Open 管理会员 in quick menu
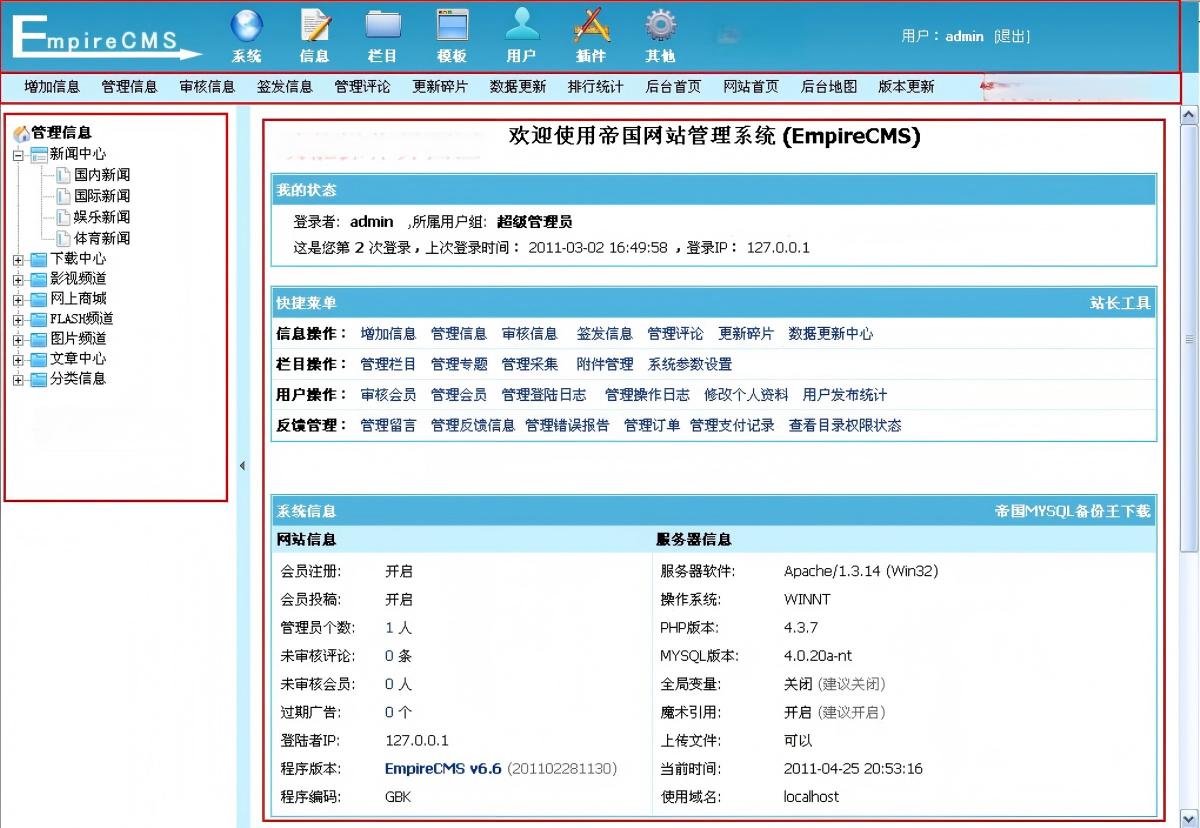Viewport: 1200px width, 828px height. tap(459, 395)
